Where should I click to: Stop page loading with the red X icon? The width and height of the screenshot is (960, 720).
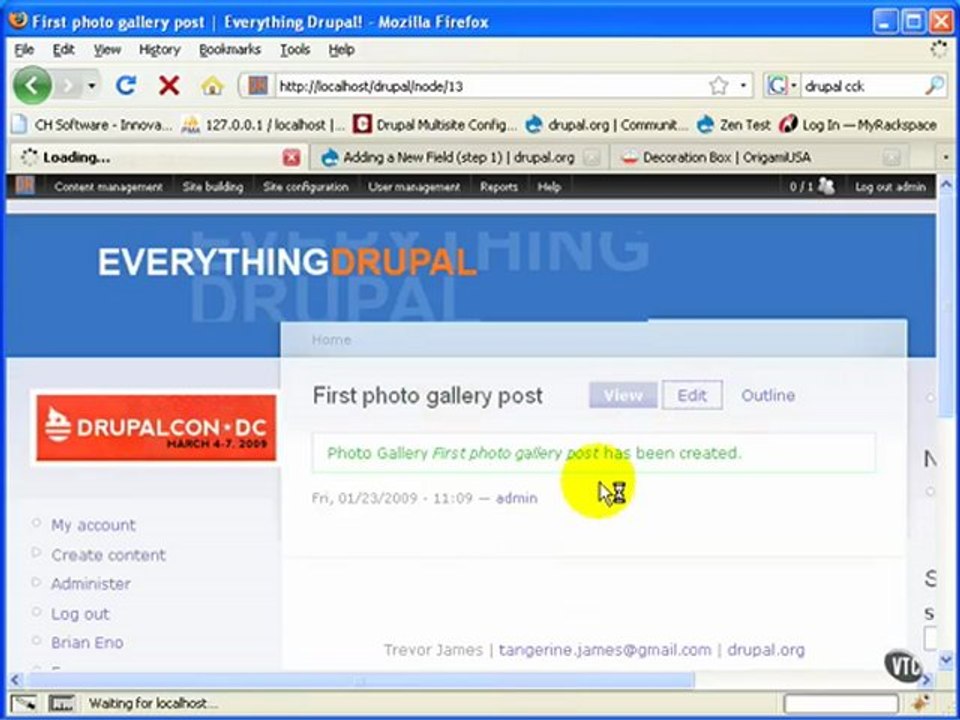pyautogui.click(x=168, y=86)
